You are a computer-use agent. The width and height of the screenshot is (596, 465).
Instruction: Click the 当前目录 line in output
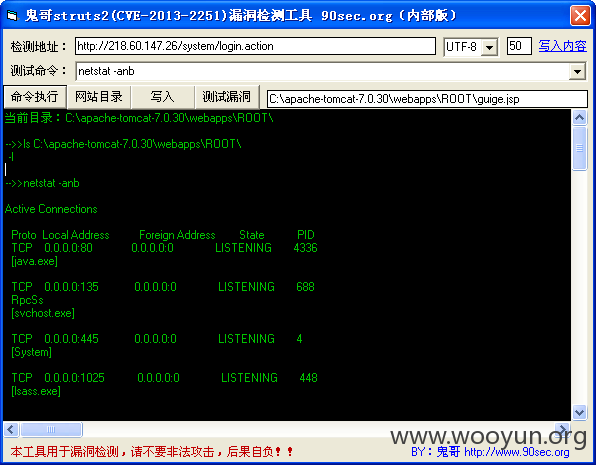[x=139, y=118]
